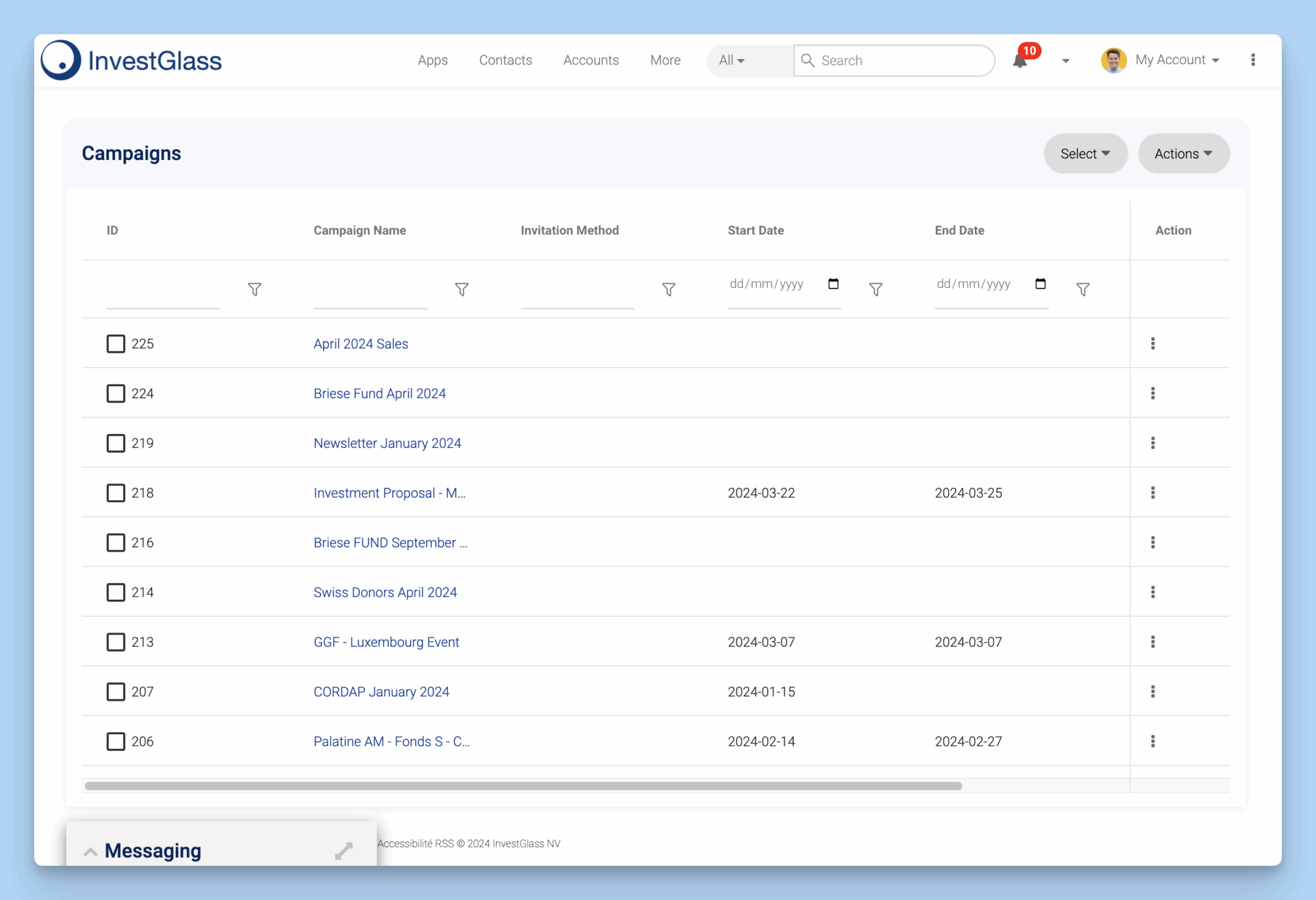The image size is (1316, 900).
Task: Expand the Messaging panel to full size
Action: pyautogui.click(x=344, y=851)
